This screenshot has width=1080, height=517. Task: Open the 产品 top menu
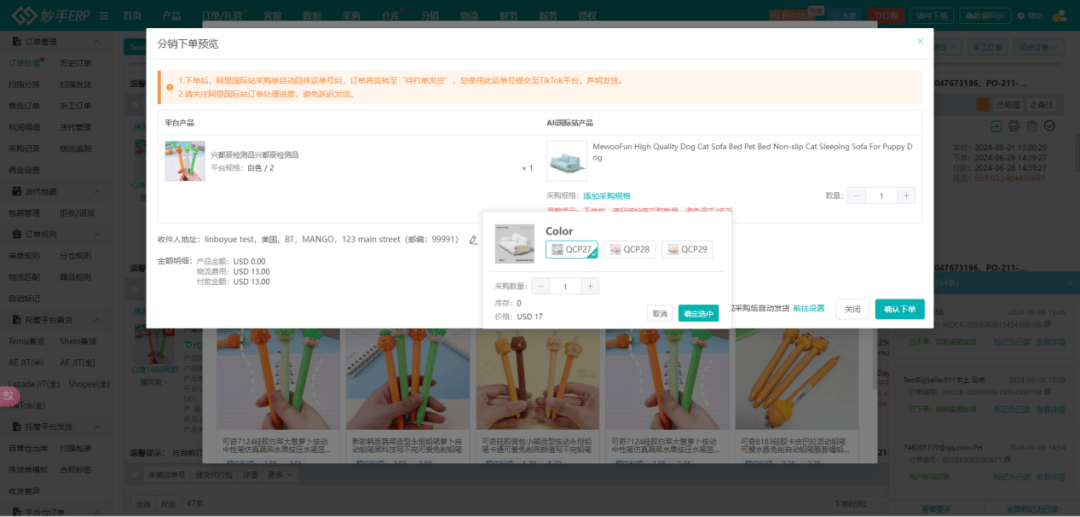click(x=171, y=16)
